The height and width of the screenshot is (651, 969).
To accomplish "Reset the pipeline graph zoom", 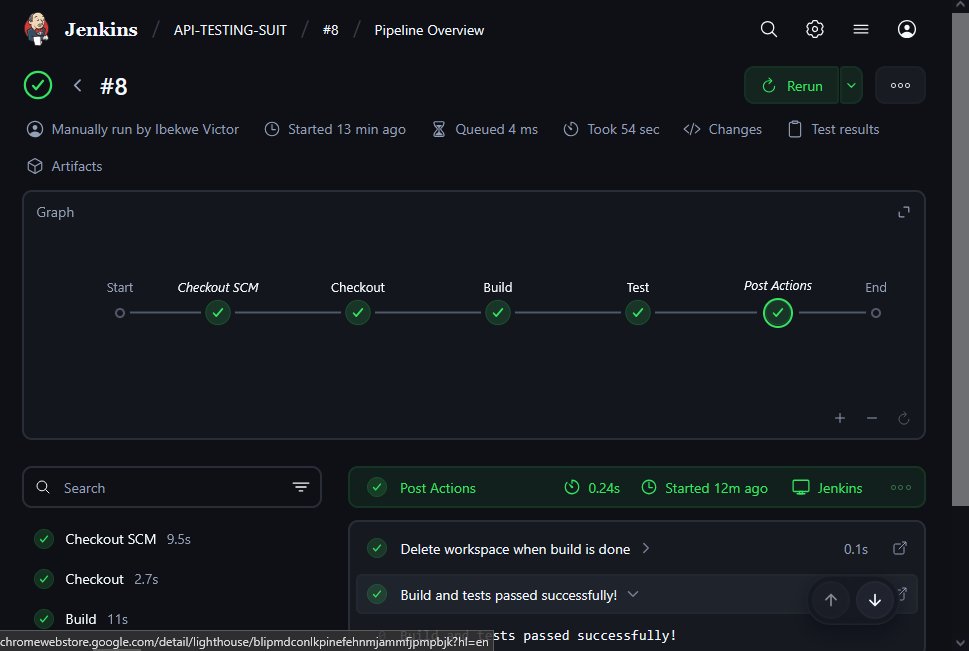I will tap(903, 419).
